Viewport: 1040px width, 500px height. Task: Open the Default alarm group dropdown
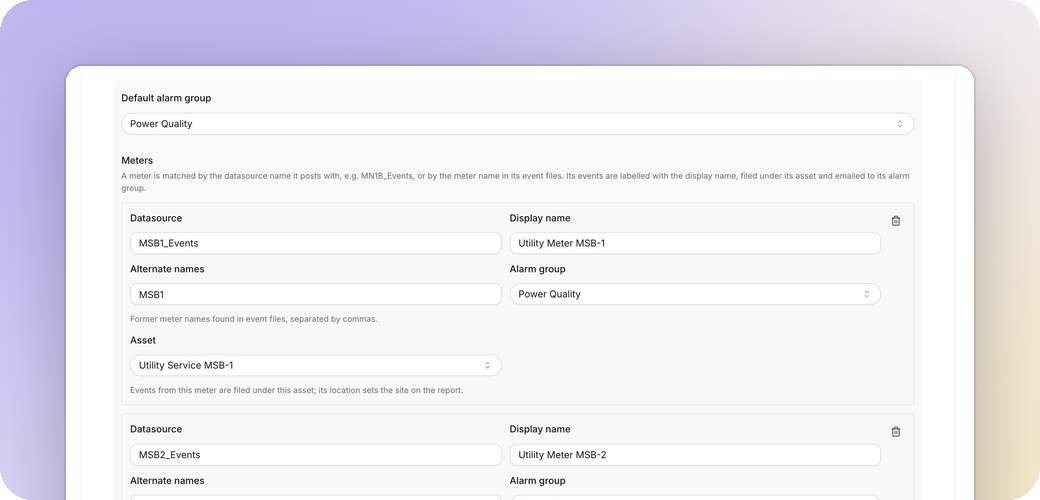pyautogui.click(x=517, y=124)
